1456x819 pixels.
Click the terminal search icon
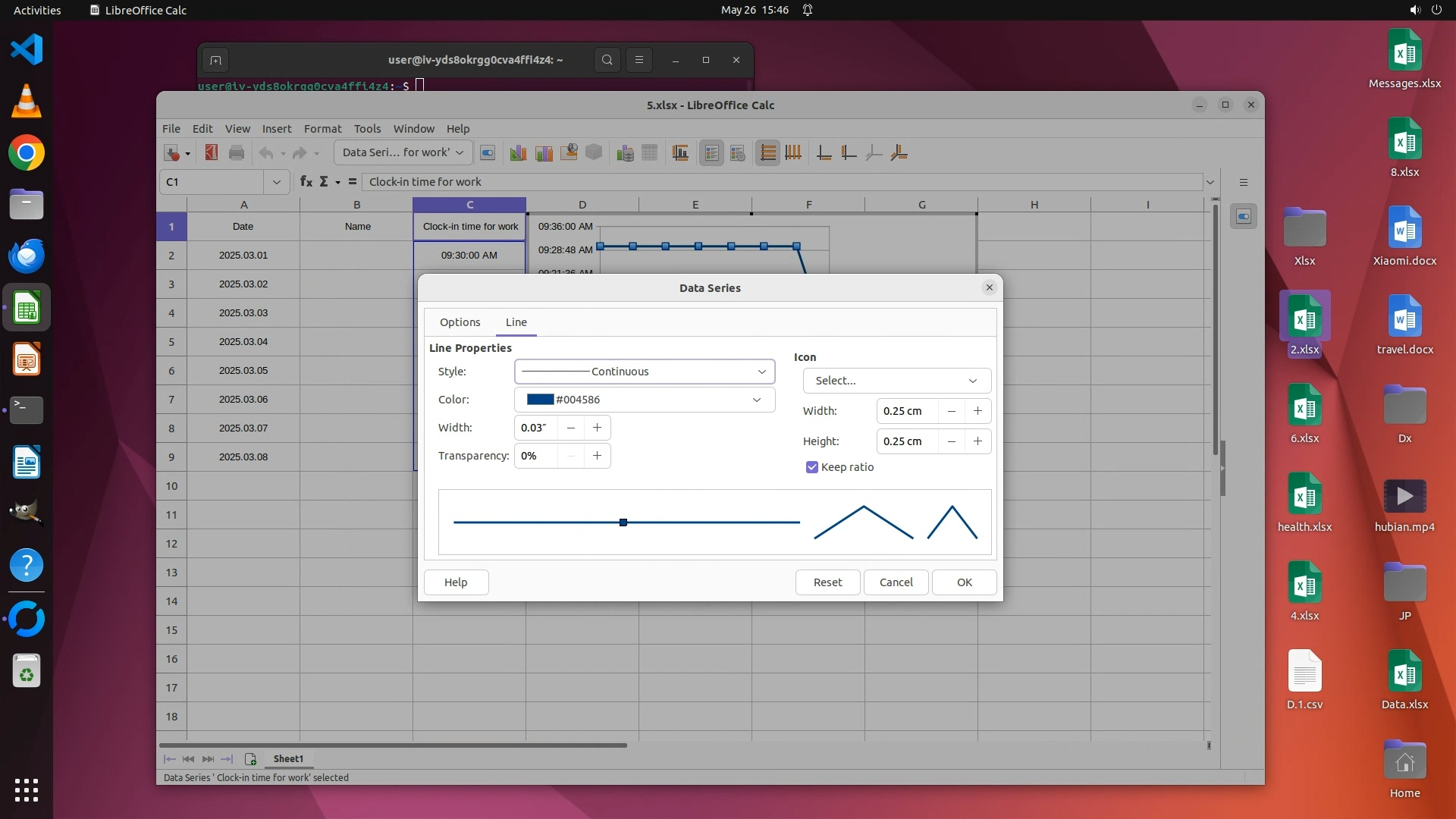[607, 60]
